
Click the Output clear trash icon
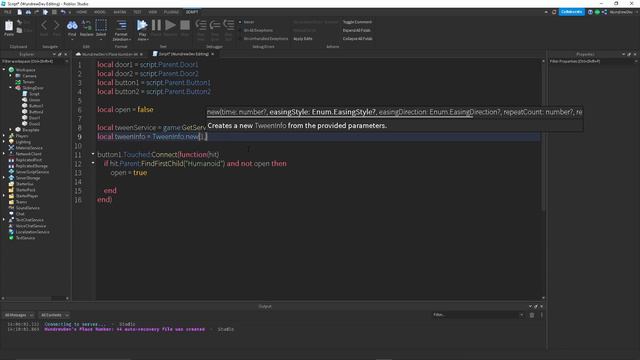tap(532, 315)
